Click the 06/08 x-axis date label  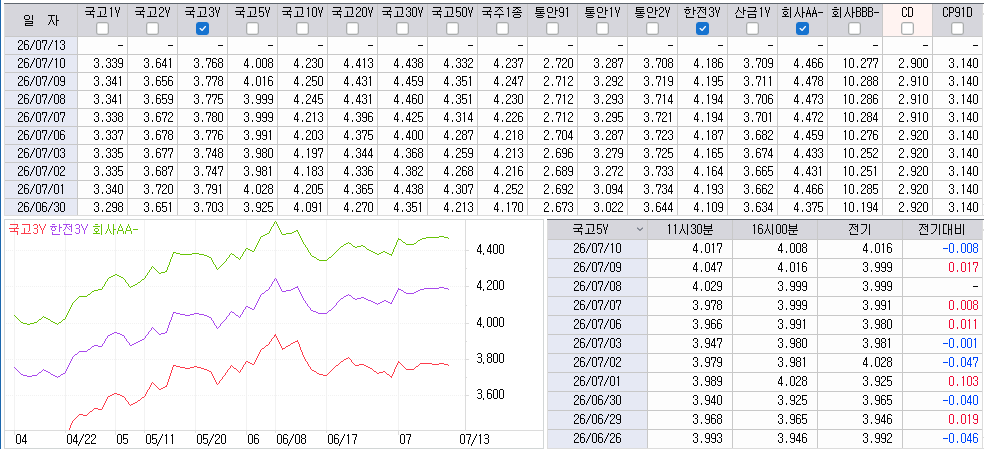291,438
